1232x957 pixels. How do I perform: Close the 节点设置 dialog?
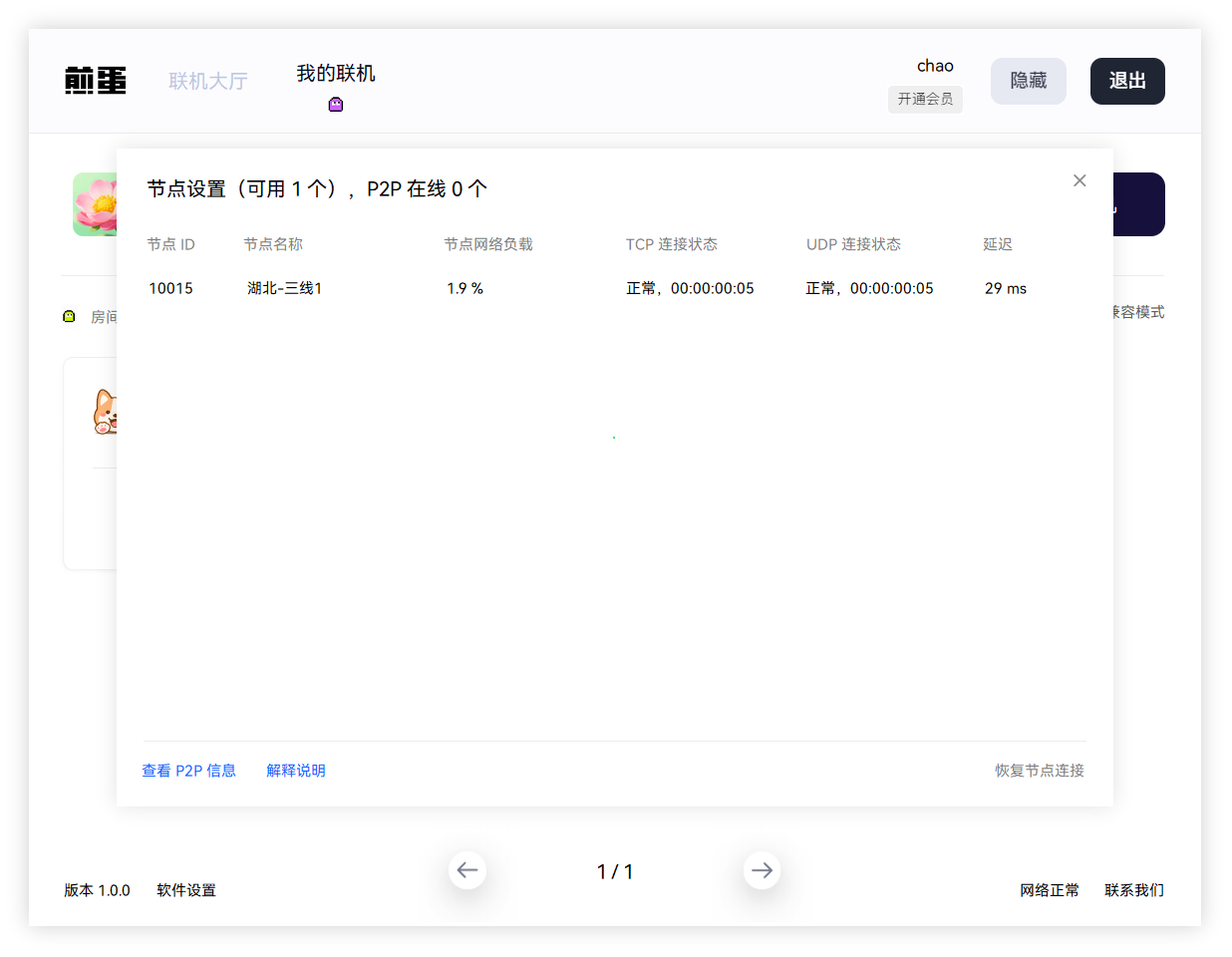1079,180
